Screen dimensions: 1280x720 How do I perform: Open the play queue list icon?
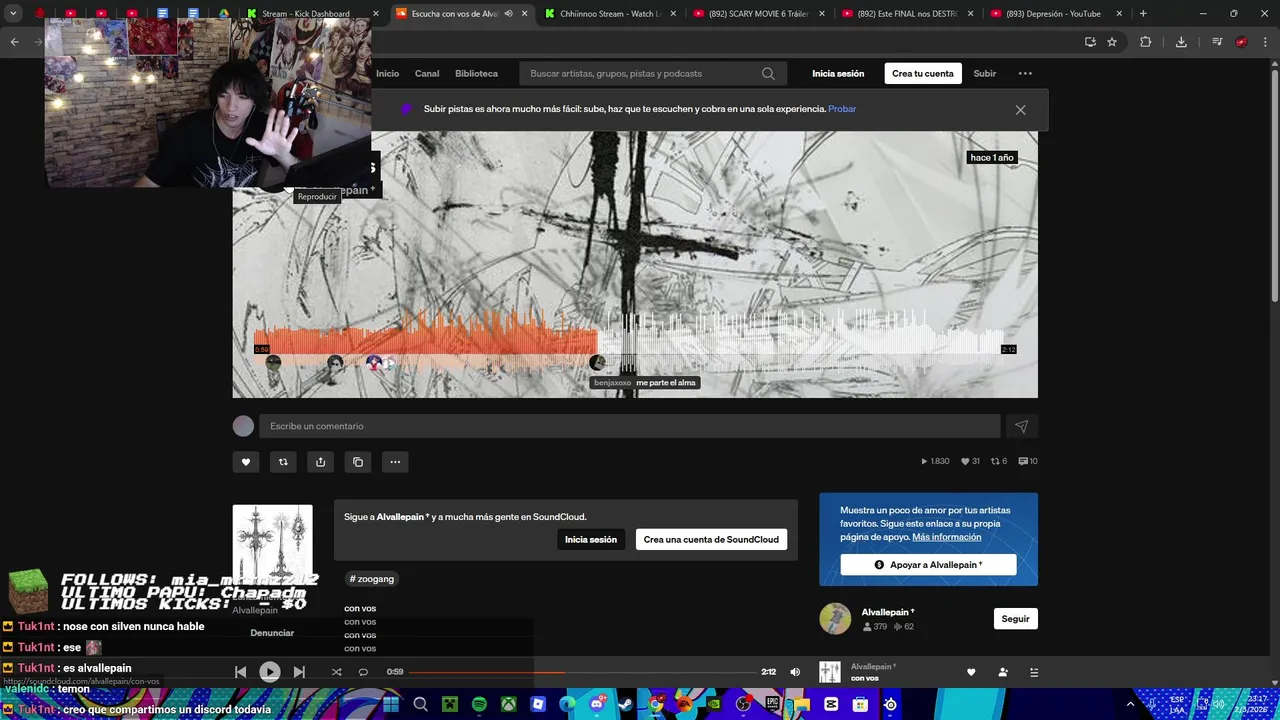coord(1034,672)
